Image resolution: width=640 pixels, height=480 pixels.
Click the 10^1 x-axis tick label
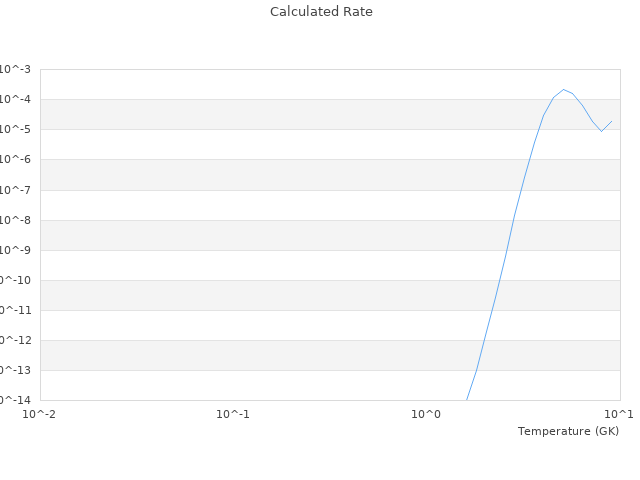618,414
